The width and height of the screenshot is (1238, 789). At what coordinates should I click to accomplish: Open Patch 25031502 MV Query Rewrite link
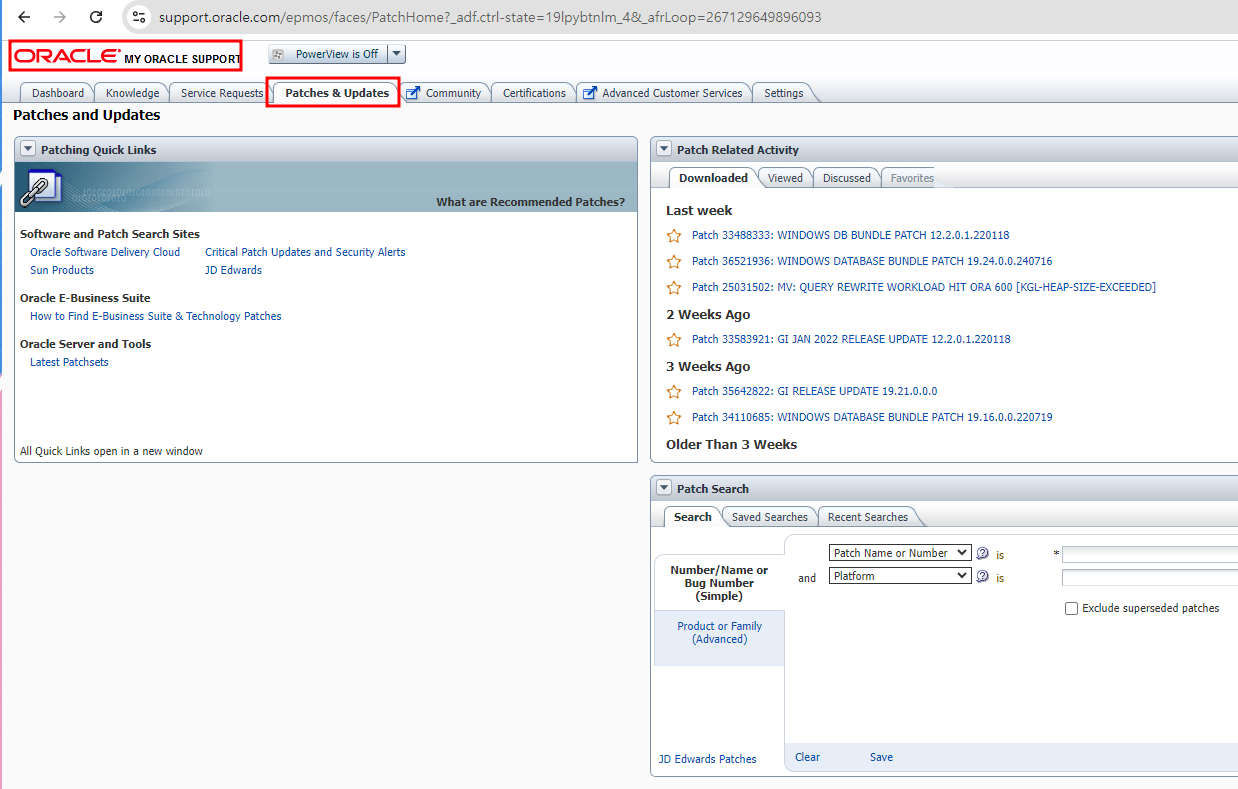[x=923, y=288]
